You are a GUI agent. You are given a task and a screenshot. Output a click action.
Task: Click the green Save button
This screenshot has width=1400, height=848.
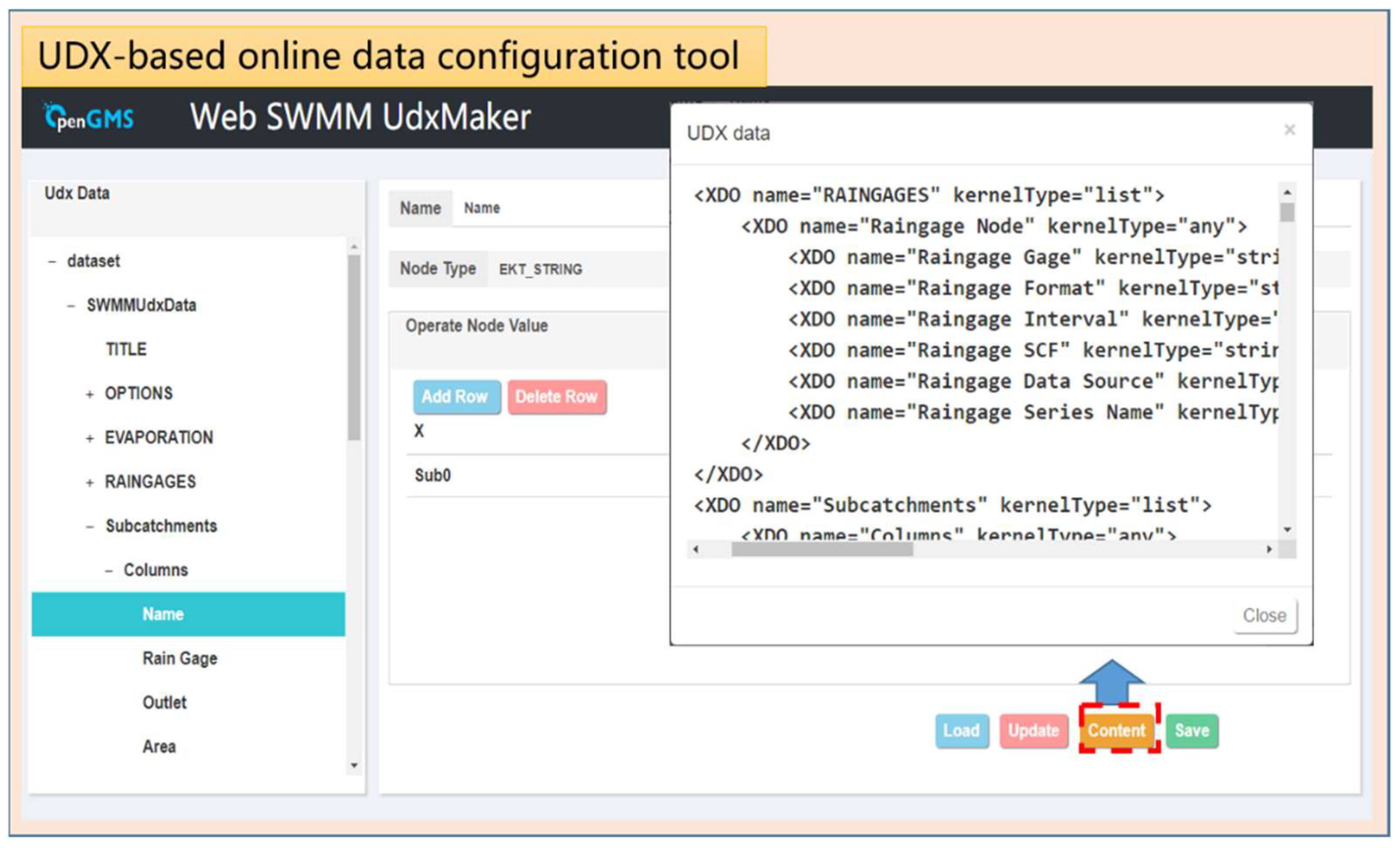pyautogui.click(x=1192, y=730)
